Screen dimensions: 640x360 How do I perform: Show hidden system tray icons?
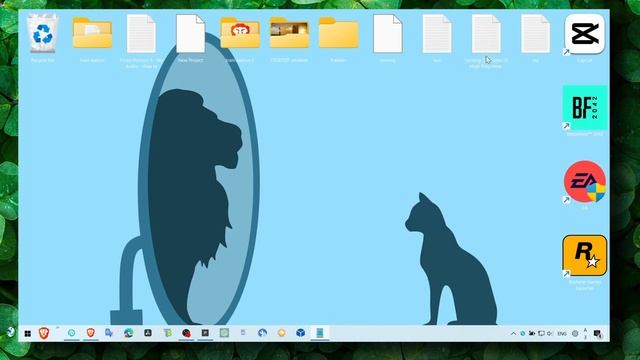click(x=513, y=333)
